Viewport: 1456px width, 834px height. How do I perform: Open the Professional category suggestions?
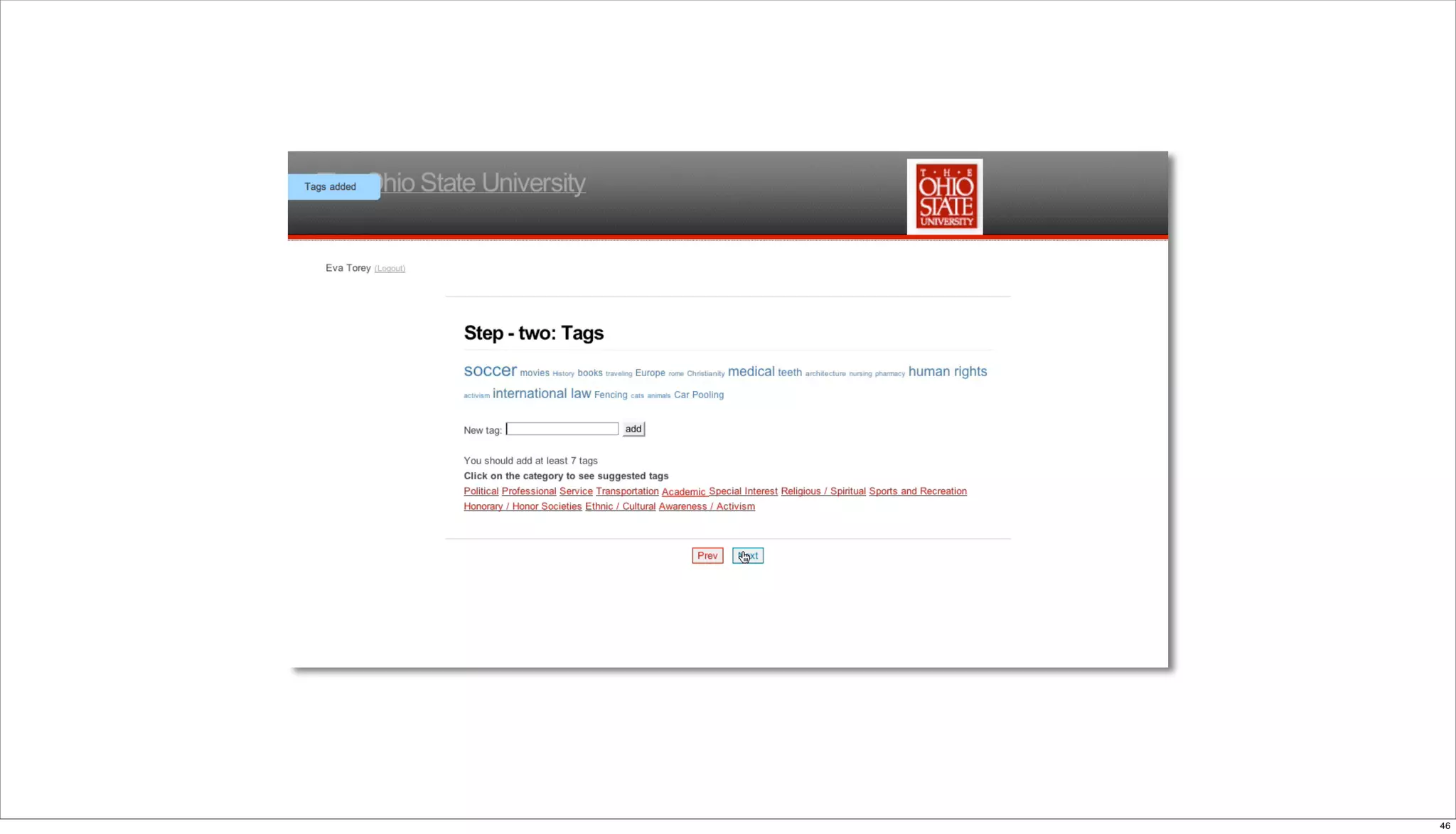(x=528, y=491)
